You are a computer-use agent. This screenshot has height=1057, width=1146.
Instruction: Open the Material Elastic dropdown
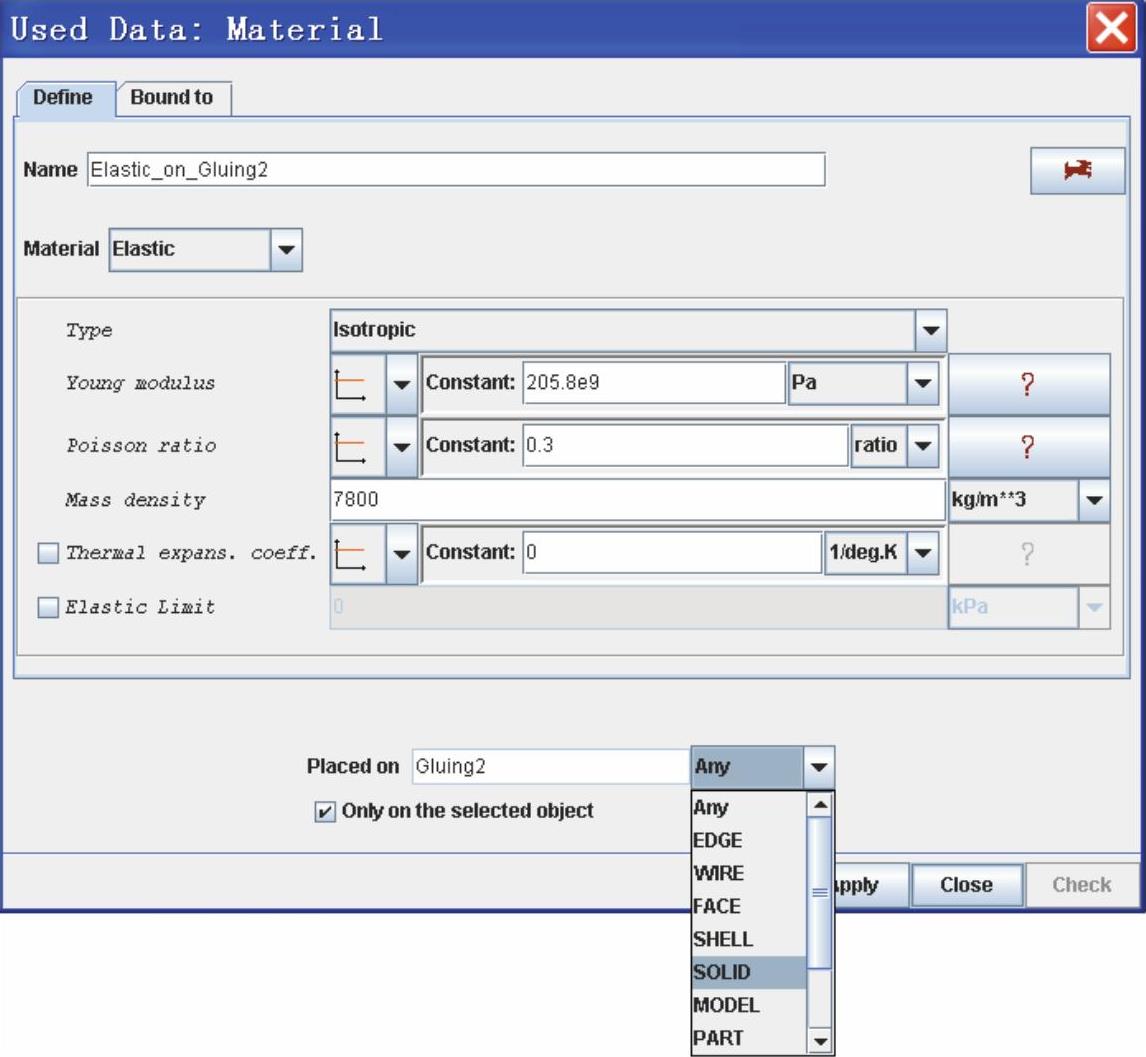pos(286,250)
